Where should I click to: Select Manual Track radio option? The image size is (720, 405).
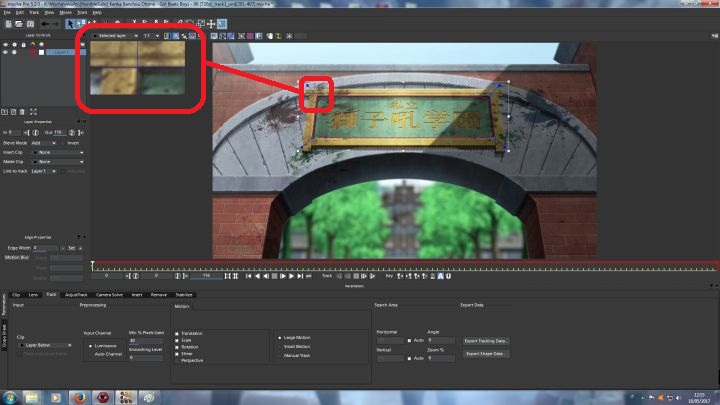click(280, 355)
